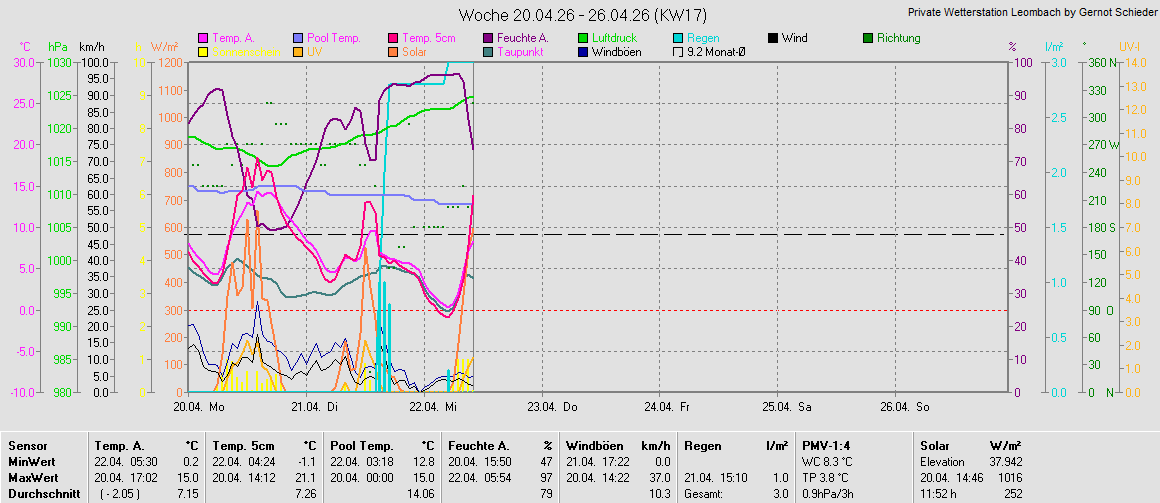Click the UV legend label
This screenshot has width=1160, height=503.
315,51
